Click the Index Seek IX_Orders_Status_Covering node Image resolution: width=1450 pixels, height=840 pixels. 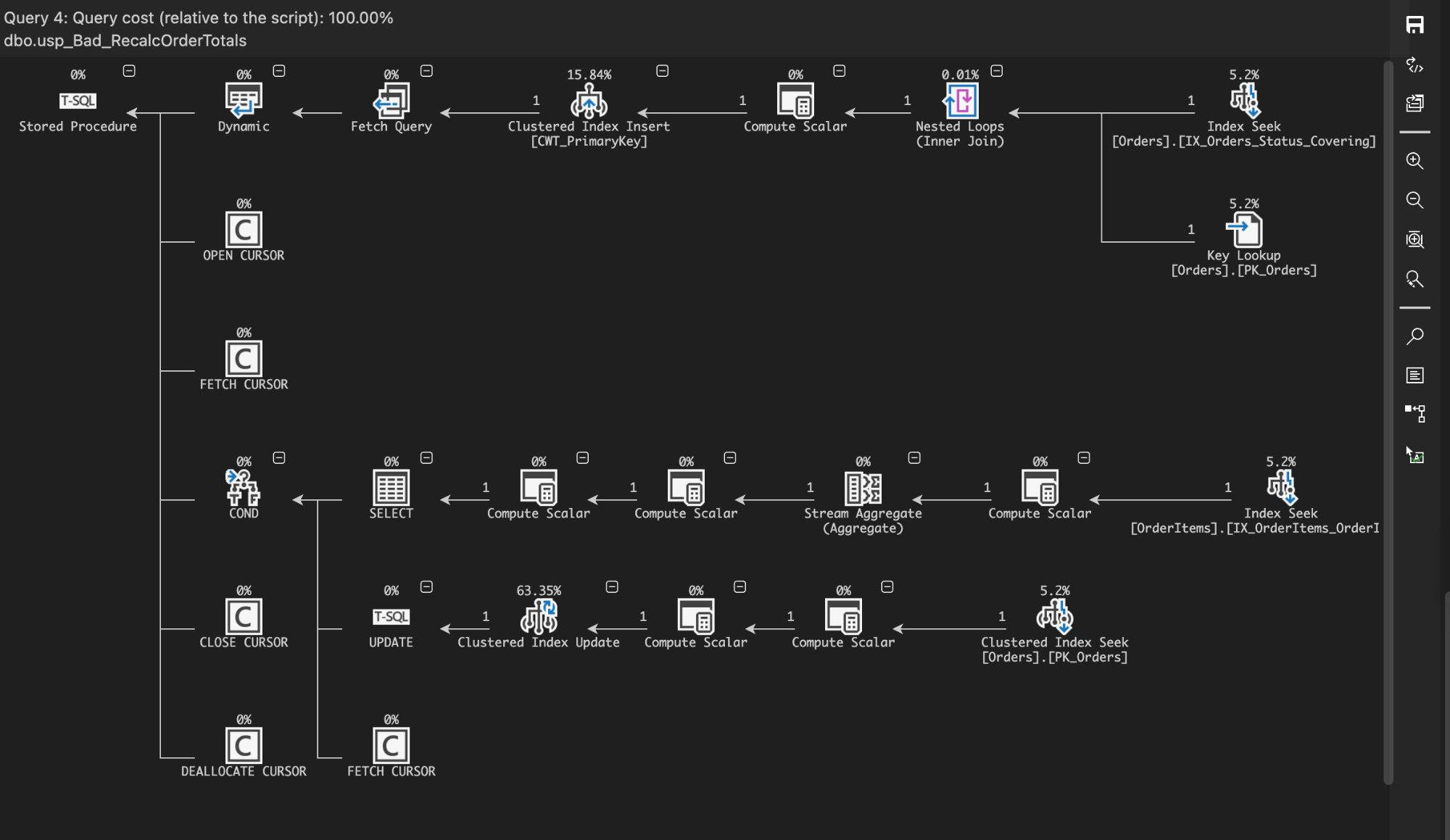pyautogui.click(x=1245, y=101)
